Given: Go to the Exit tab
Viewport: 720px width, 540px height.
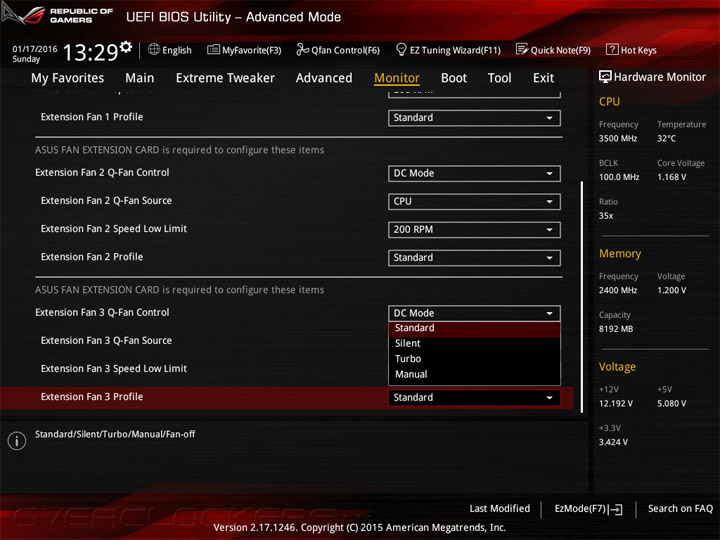Looking at the screenshot, I should [543, 78].
